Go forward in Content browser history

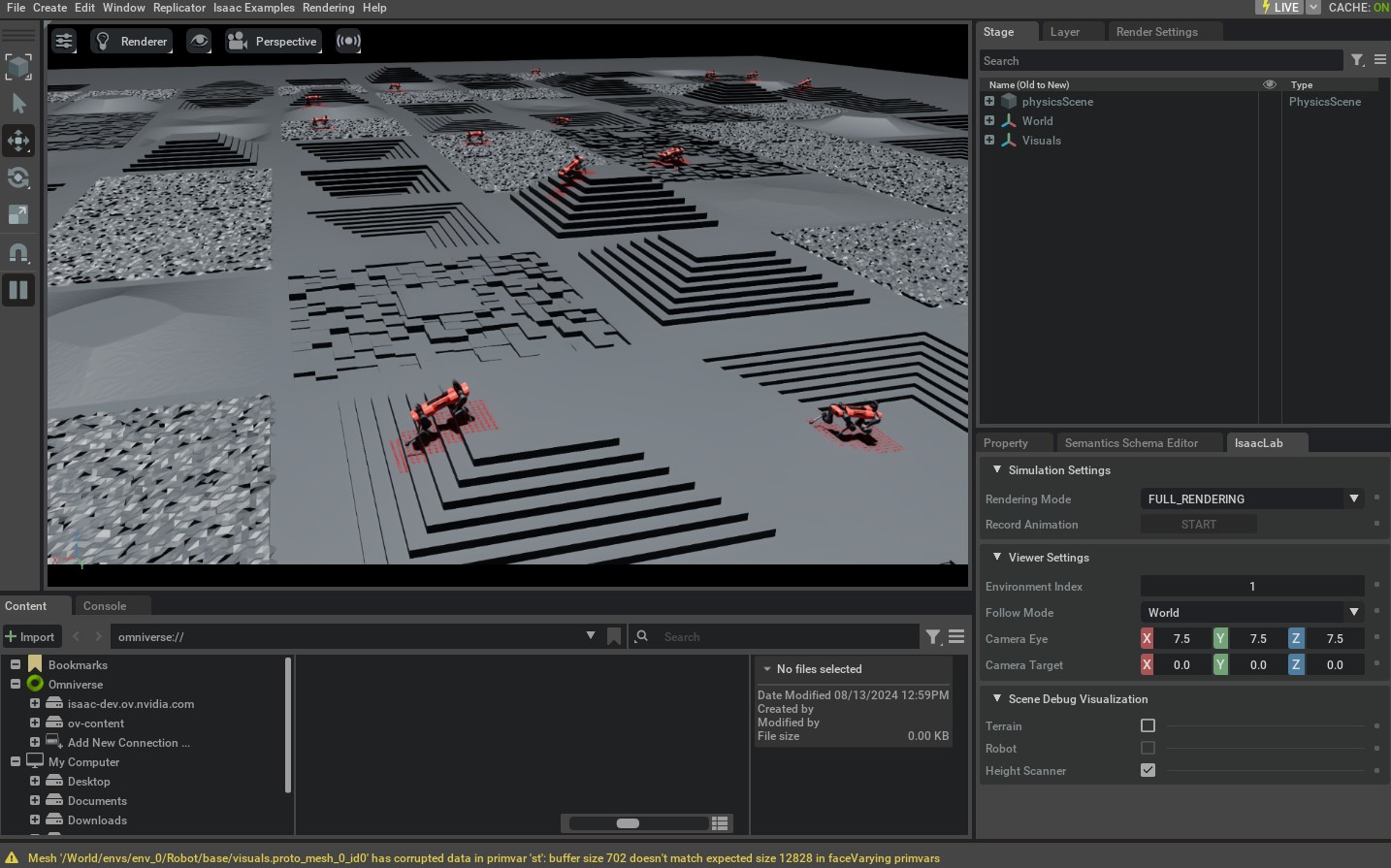coord(98,636)
